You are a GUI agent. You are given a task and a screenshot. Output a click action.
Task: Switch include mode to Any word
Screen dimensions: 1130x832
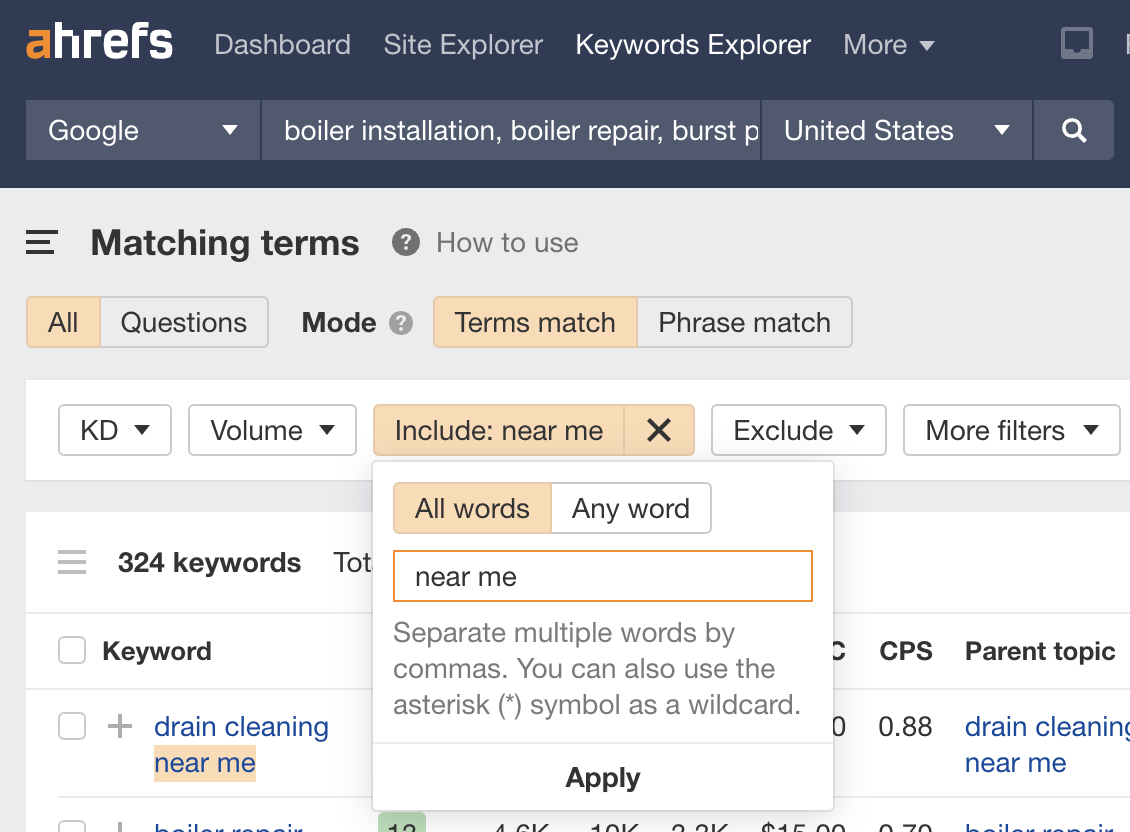point(630,508)
